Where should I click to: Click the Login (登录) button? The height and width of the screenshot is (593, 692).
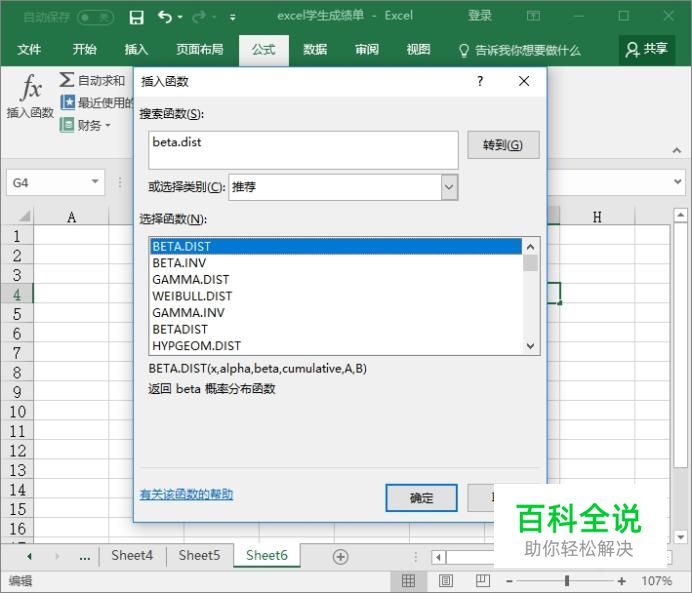click(479, 16)
